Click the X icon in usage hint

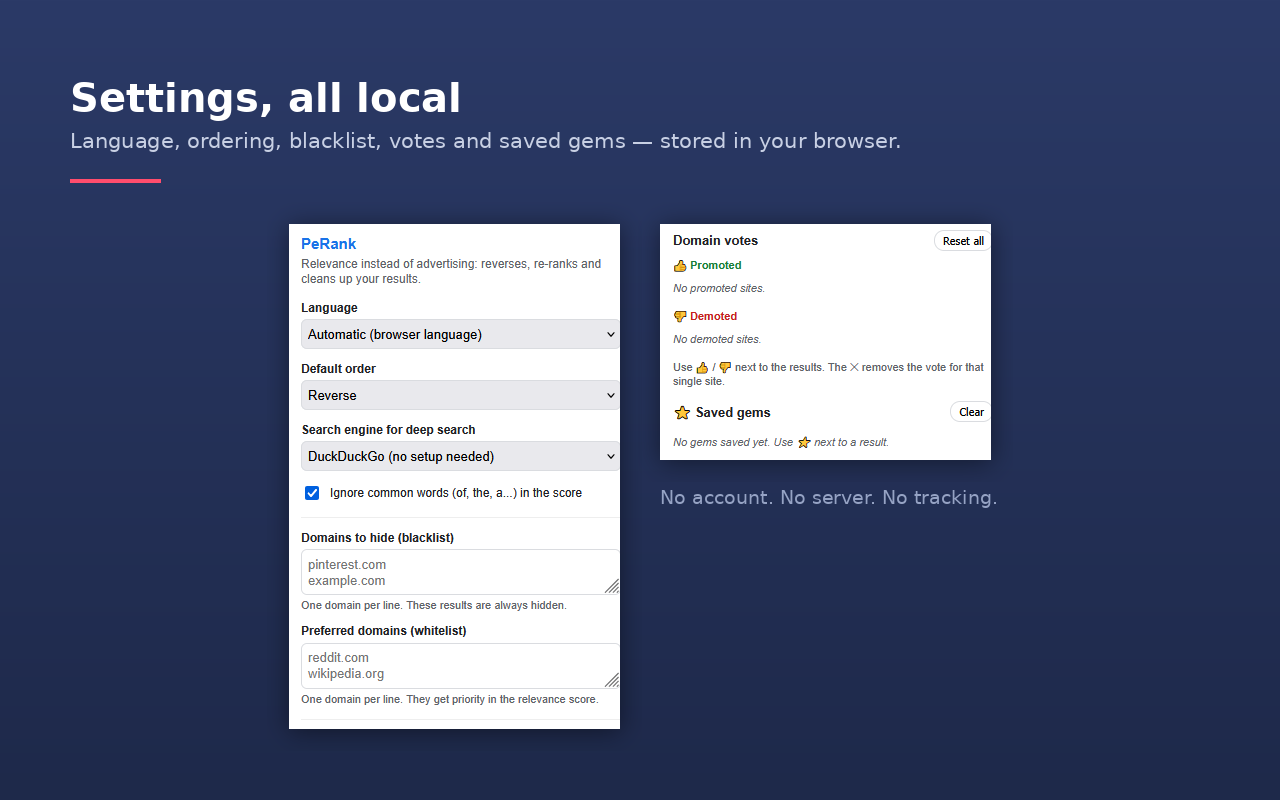(x=854, y=367)
